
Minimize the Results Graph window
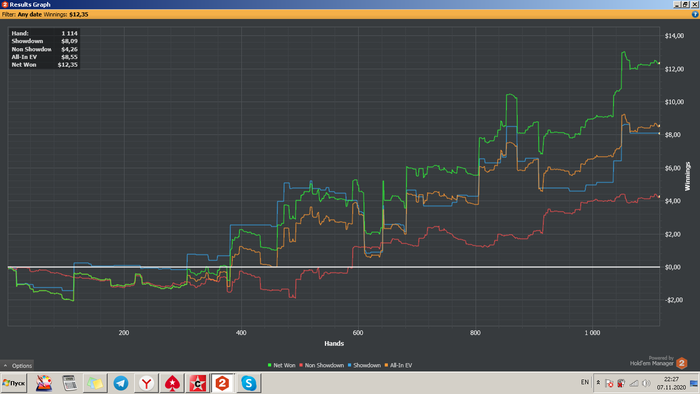677,4
